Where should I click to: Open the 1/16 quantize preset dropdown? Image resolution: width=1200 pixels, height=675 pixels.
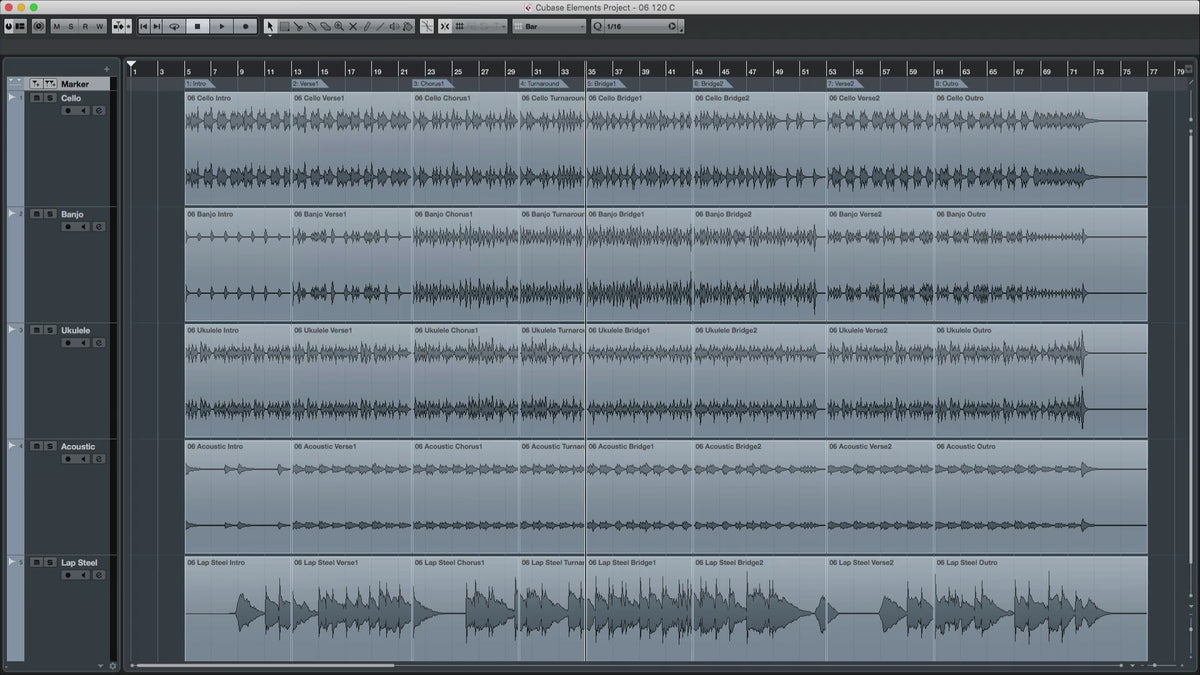pyautogui.click(x=641, y=26)
